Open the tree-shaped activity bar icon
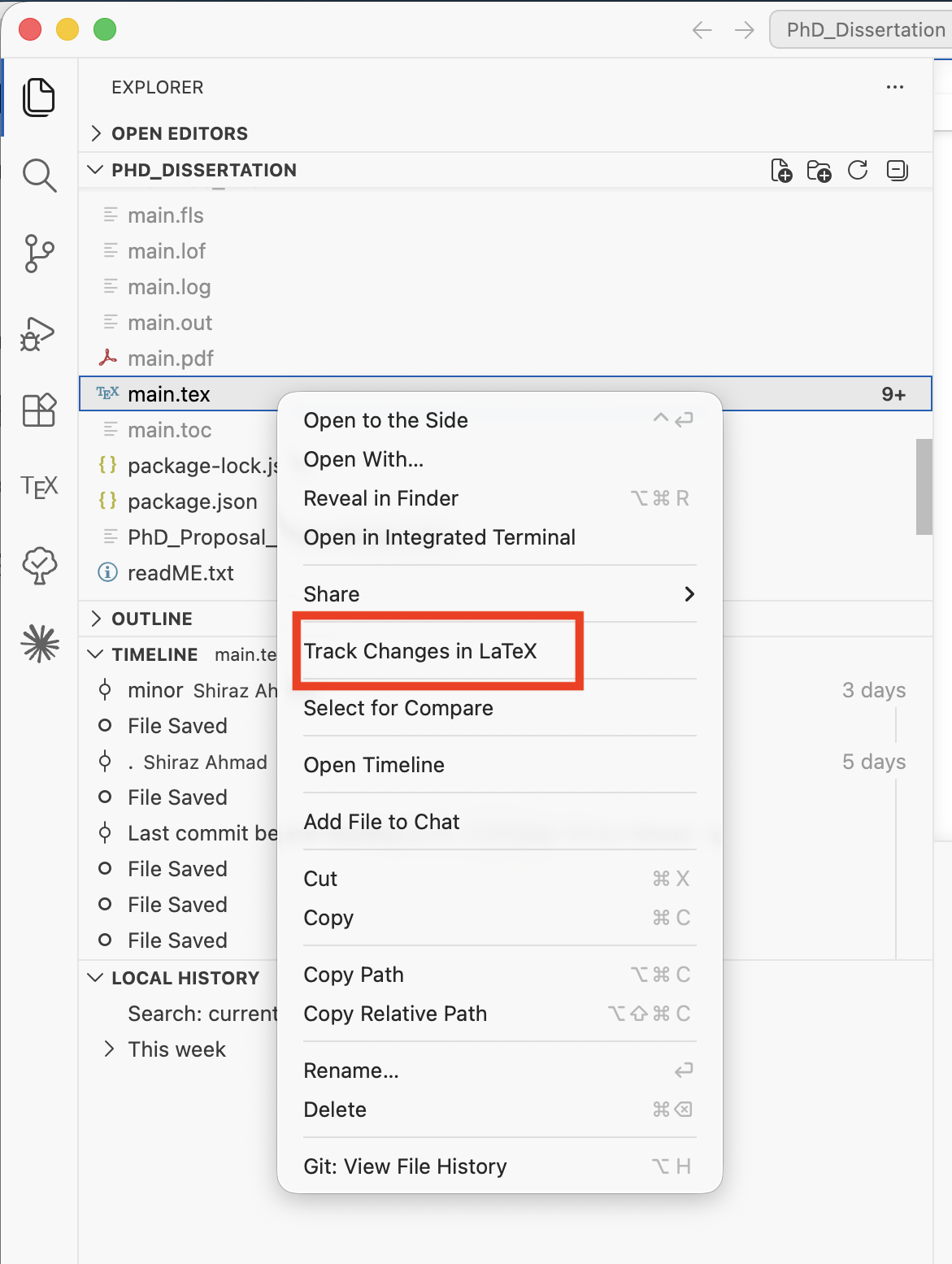 (39, 566)
